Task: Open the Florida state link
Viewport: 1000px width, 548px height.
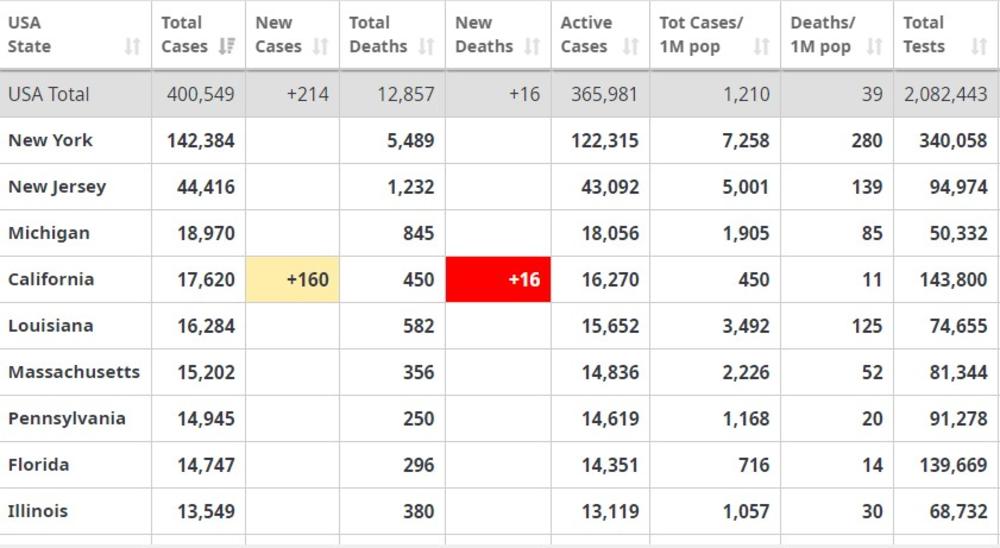Action: coord(39,465)
